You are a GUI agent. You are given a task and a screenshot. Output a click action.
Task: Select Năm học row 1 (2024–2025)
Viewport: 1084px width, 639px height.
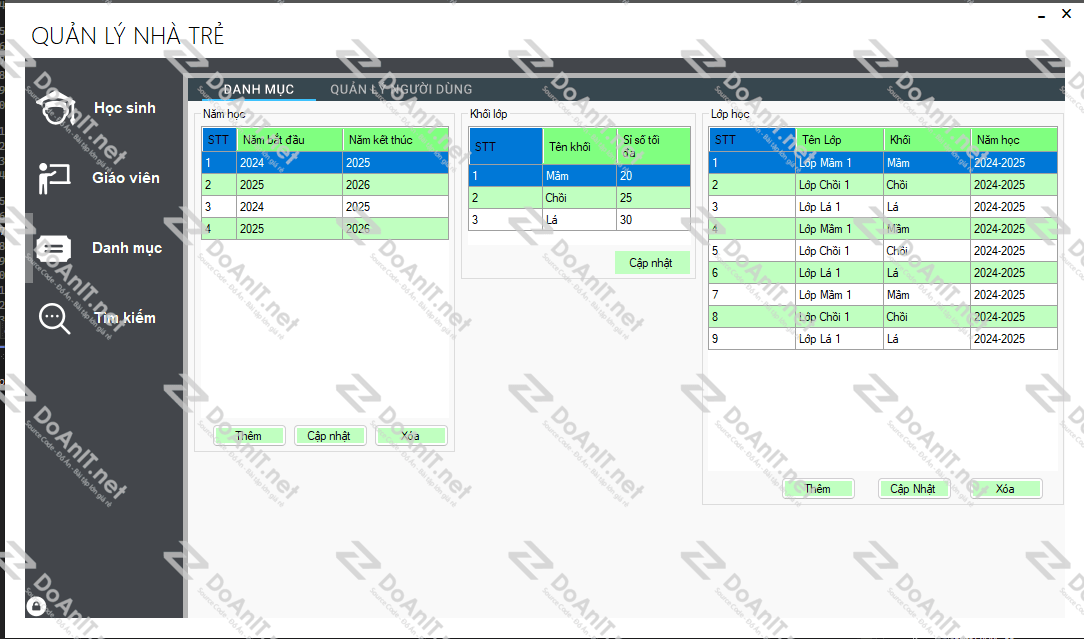(x=325, y=163)
